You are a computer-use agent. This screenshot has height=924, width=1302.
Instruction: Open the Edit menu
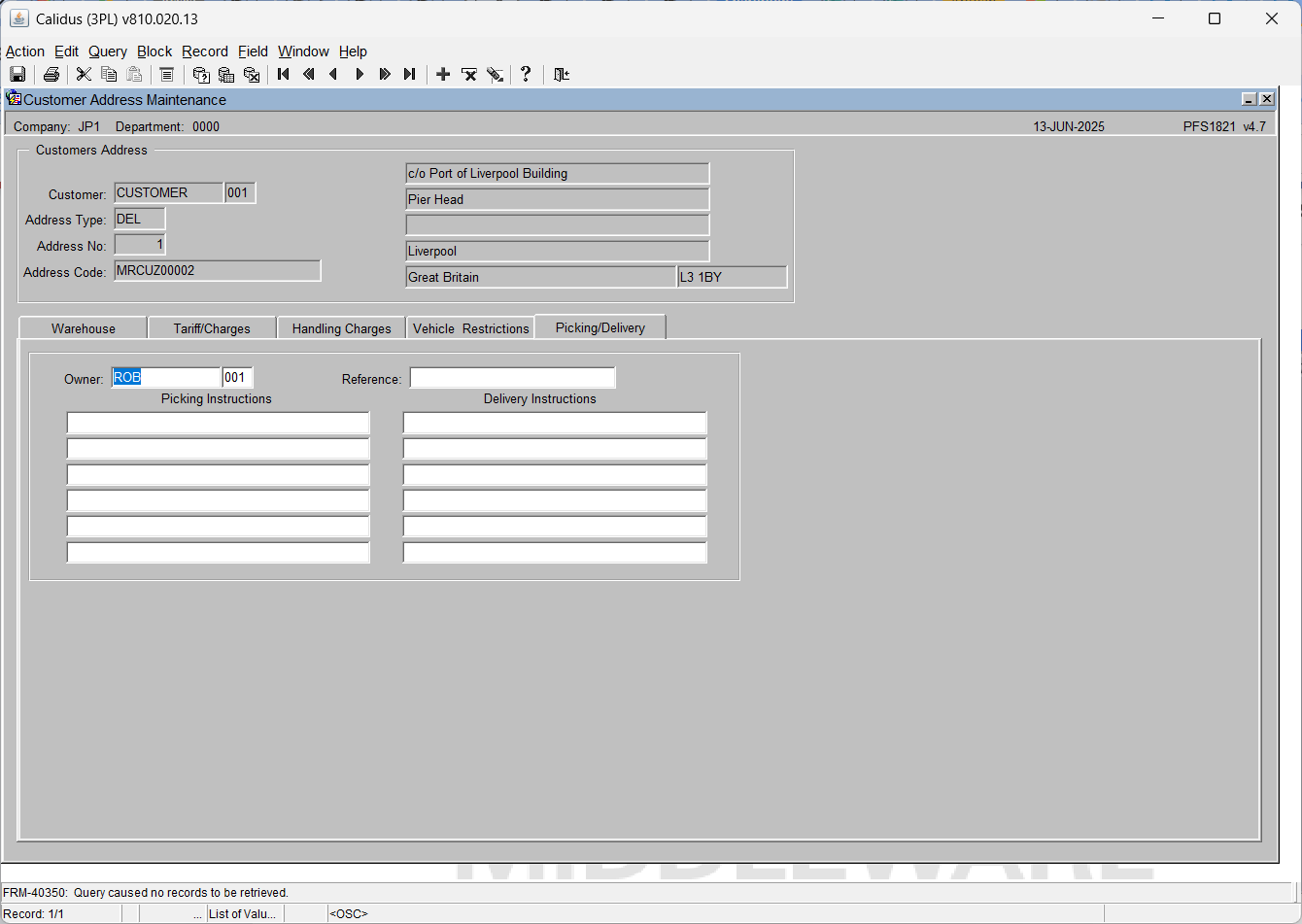click(x=67, y=51)
